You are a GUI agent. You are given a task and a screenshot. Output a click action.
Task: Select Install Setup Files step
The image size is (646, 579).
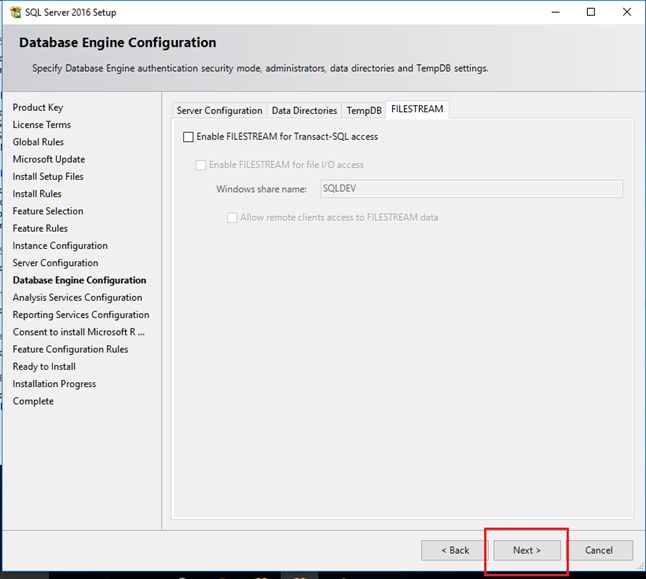click(x=48, y=176)
